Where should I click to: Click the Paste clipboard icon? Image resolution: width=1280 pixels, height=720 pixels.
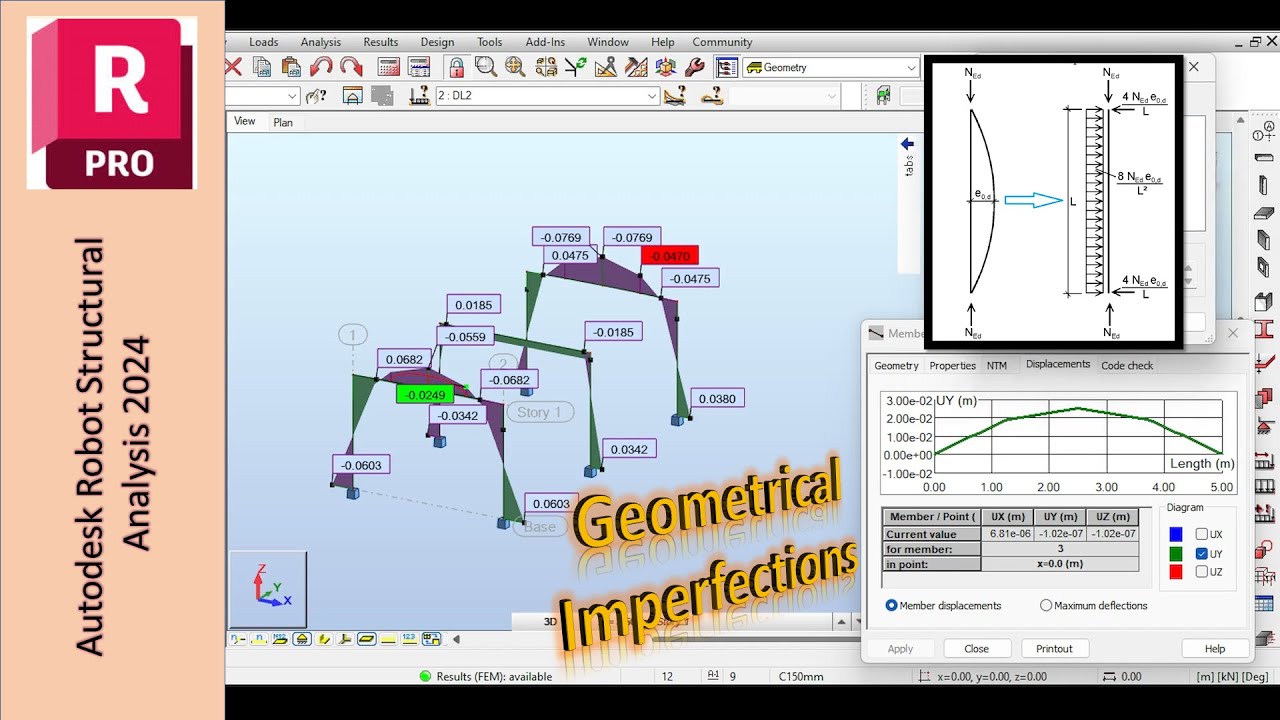tap(291, 67)
